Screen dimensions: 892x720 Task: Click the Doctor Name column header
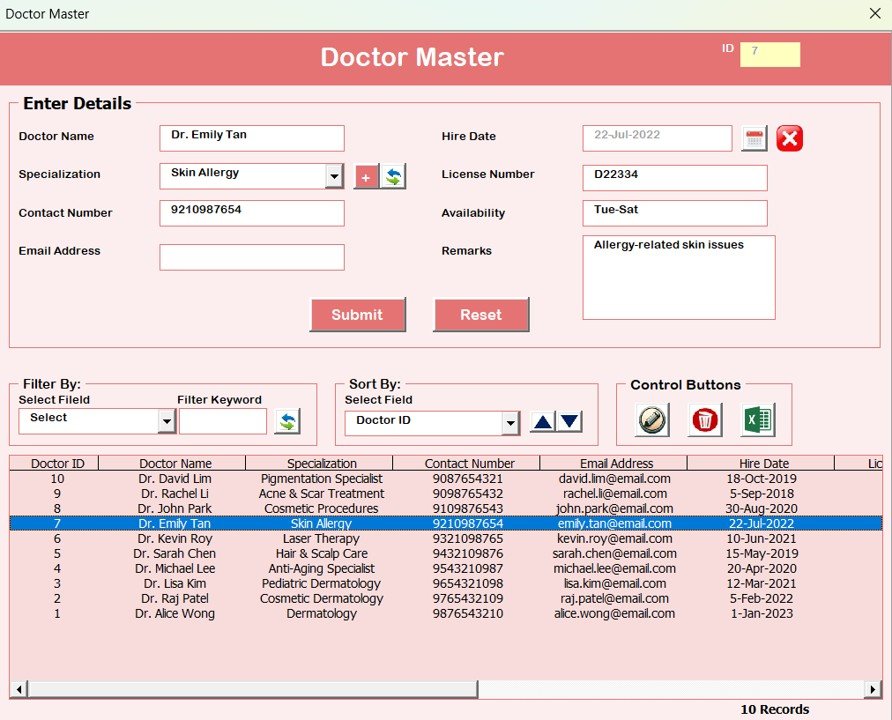click(x=173, y=463)
